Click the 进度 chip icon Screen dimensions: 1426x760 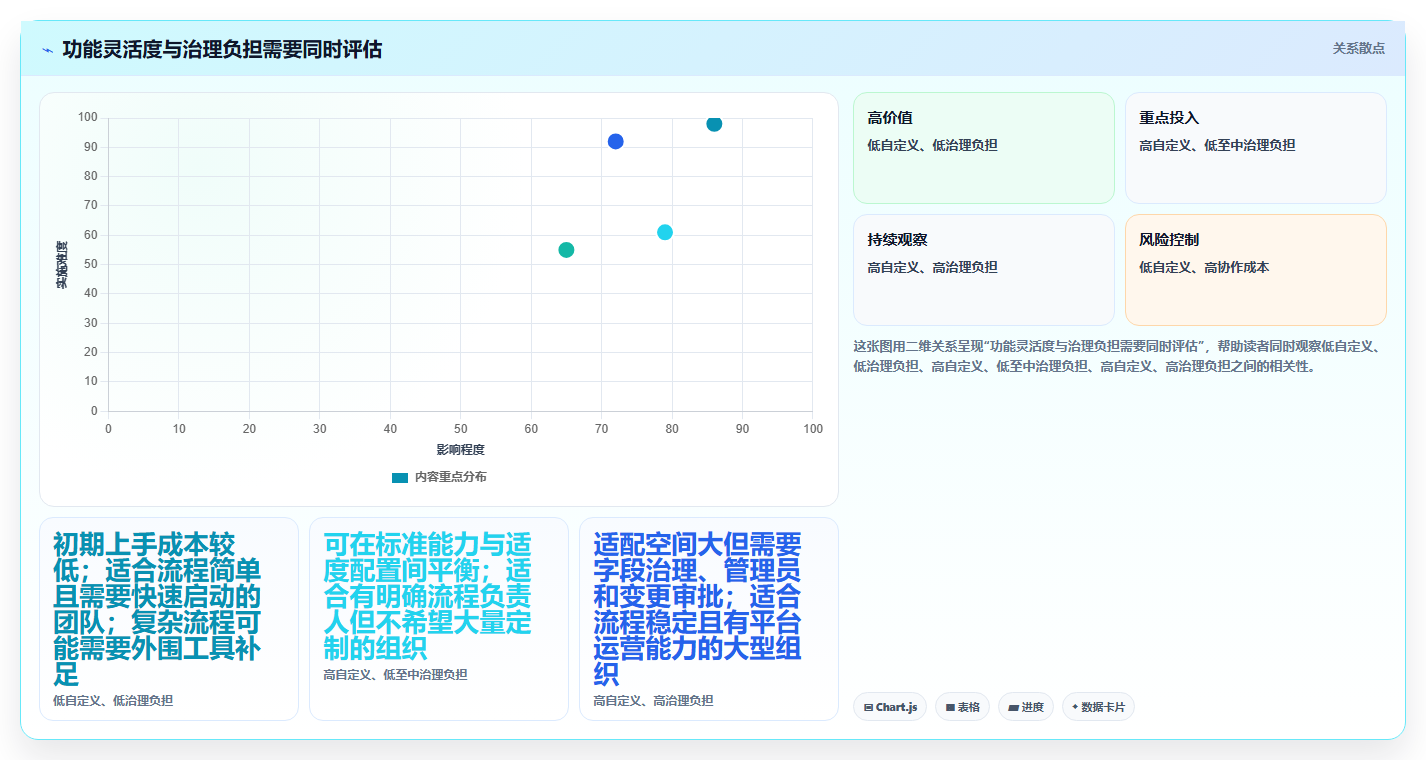pyautogui.click(x=1013, y=707)
